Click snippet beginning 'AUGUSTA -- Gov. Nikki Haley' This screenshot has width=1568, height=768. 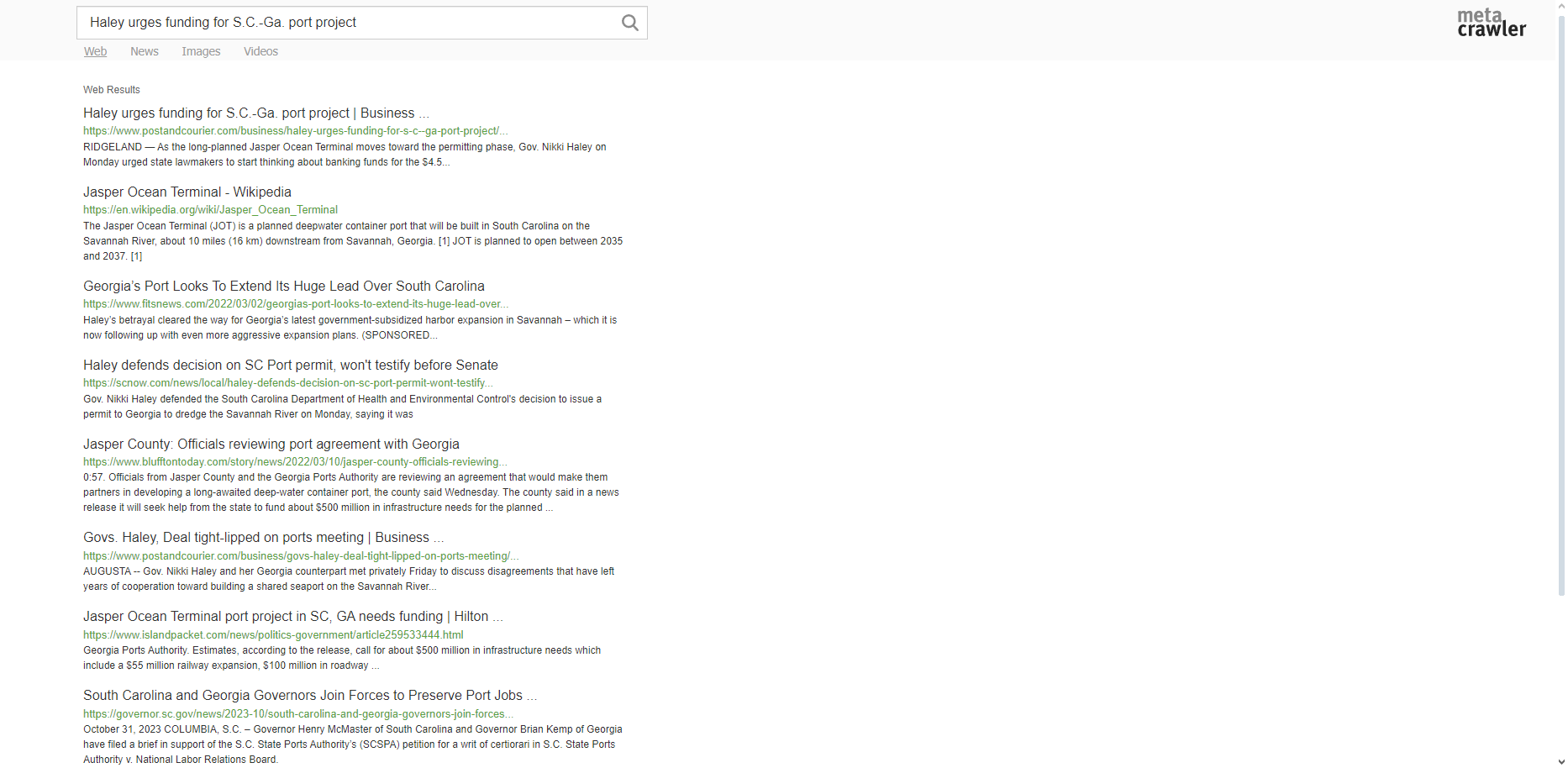click(x=349, y=579)
